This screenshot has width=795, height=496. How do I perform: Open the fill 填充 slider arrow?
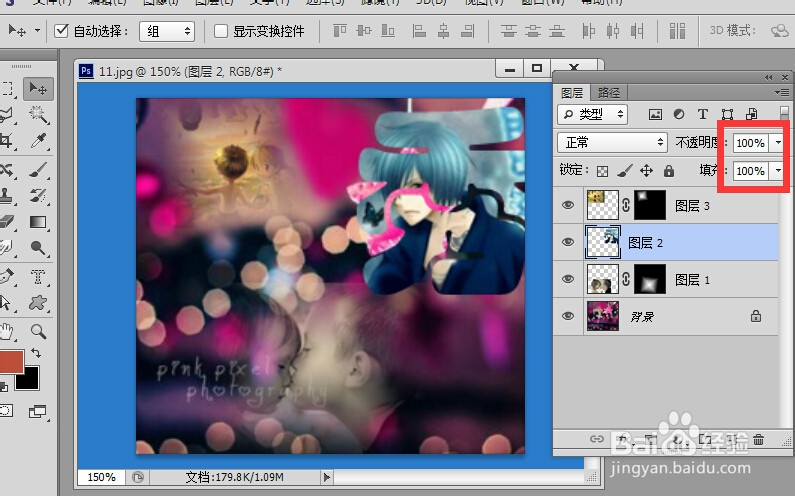tap(778, 171)
